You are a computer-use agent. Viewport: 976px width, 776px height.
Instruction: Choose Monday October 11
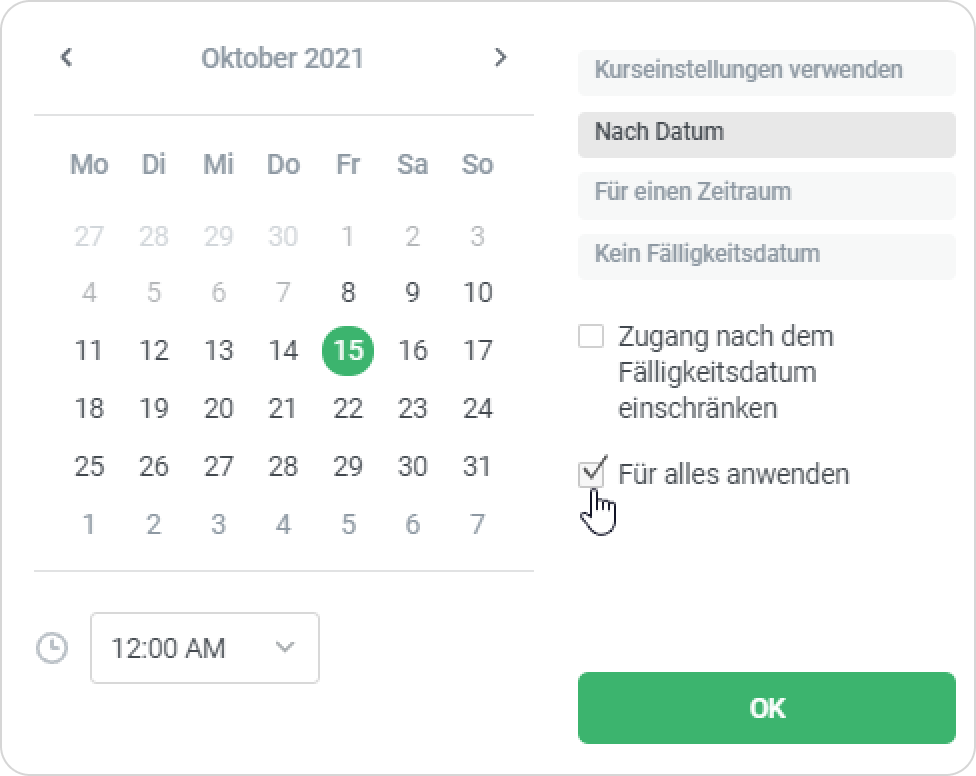[x=89, y=350]
